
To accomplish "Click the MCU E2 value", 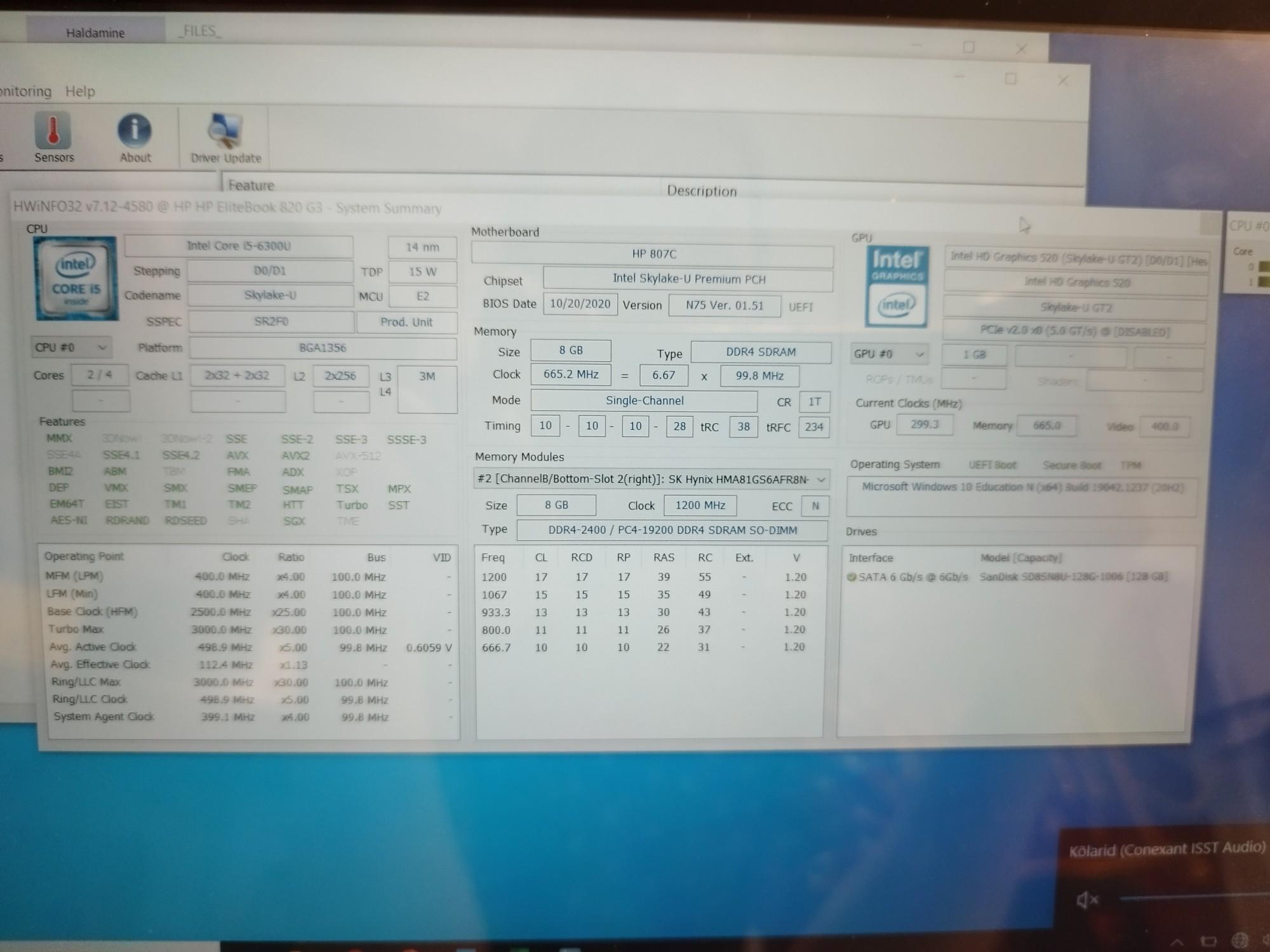I will click(423, 296).
